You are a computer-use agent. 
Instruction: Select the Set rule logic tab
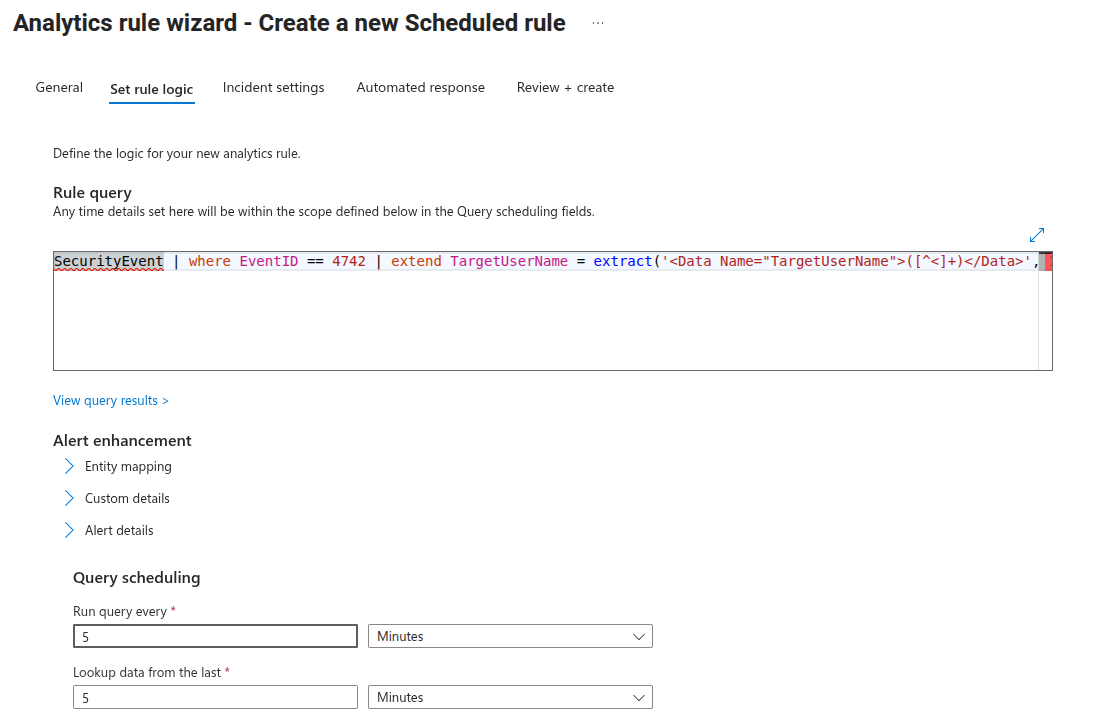151,89
